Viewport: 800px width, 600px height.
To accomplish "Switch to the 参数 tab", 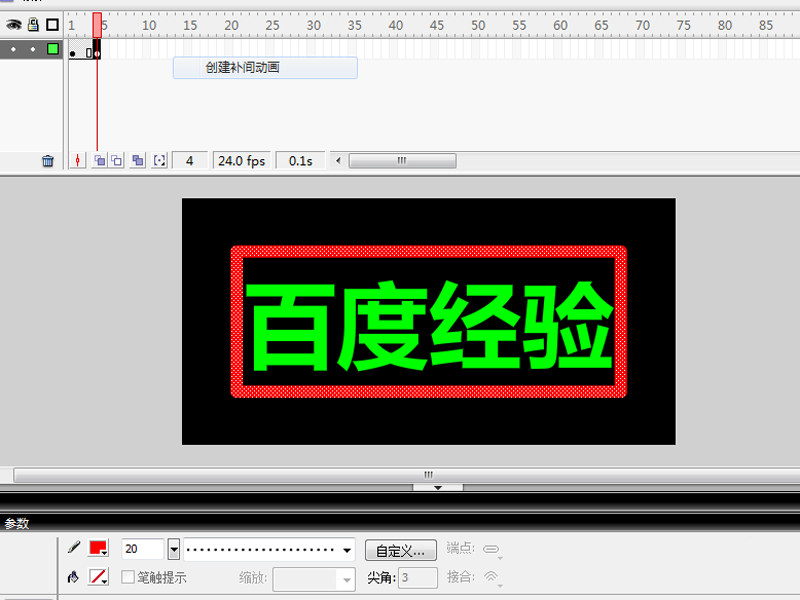I will pos(17,523).
